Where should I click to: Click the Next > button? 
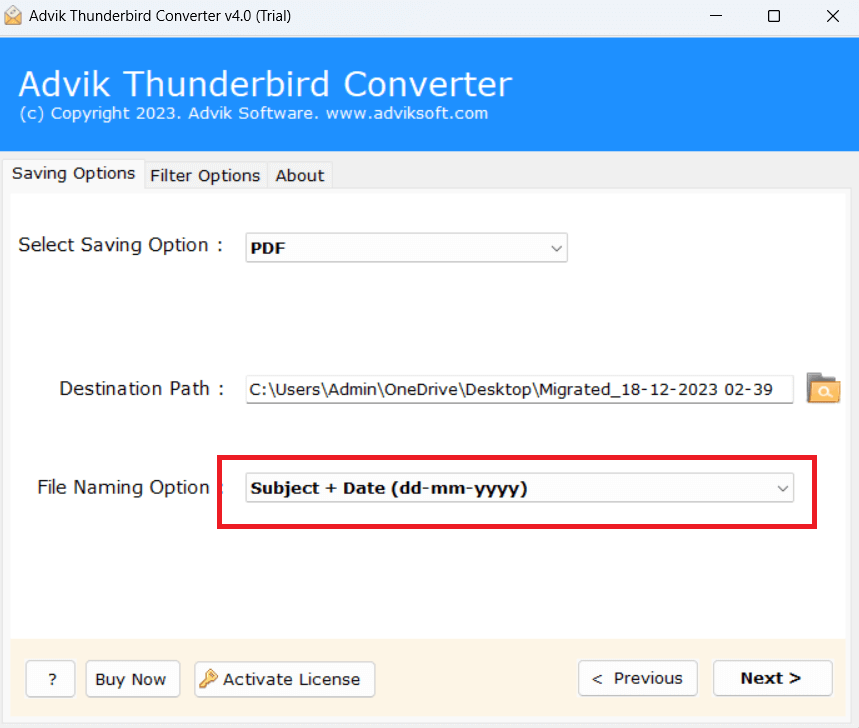(x=772, y=678)
